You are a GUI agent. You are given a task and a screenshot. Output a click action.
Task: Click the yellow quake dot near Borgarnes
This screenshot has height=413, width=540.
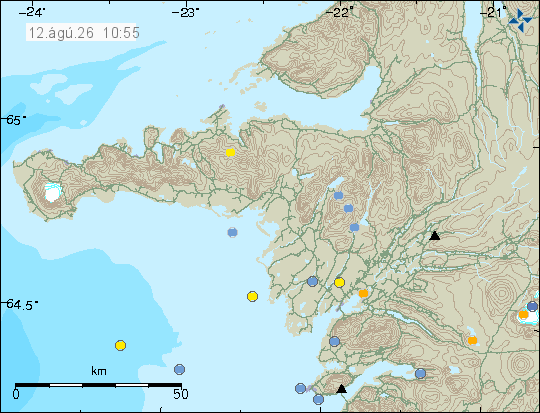[x=340, y=283]
